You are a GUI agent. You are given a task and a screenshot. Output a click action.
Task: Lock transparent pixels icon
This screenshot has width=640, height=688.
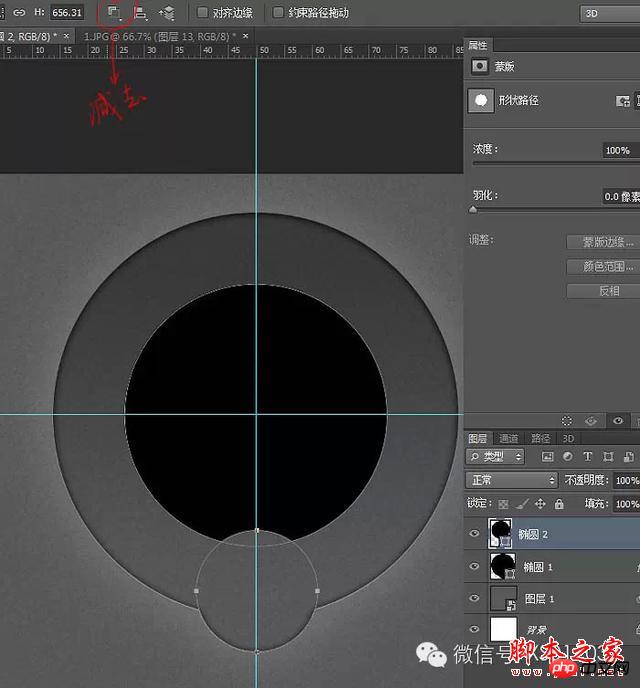pos(504,504)
